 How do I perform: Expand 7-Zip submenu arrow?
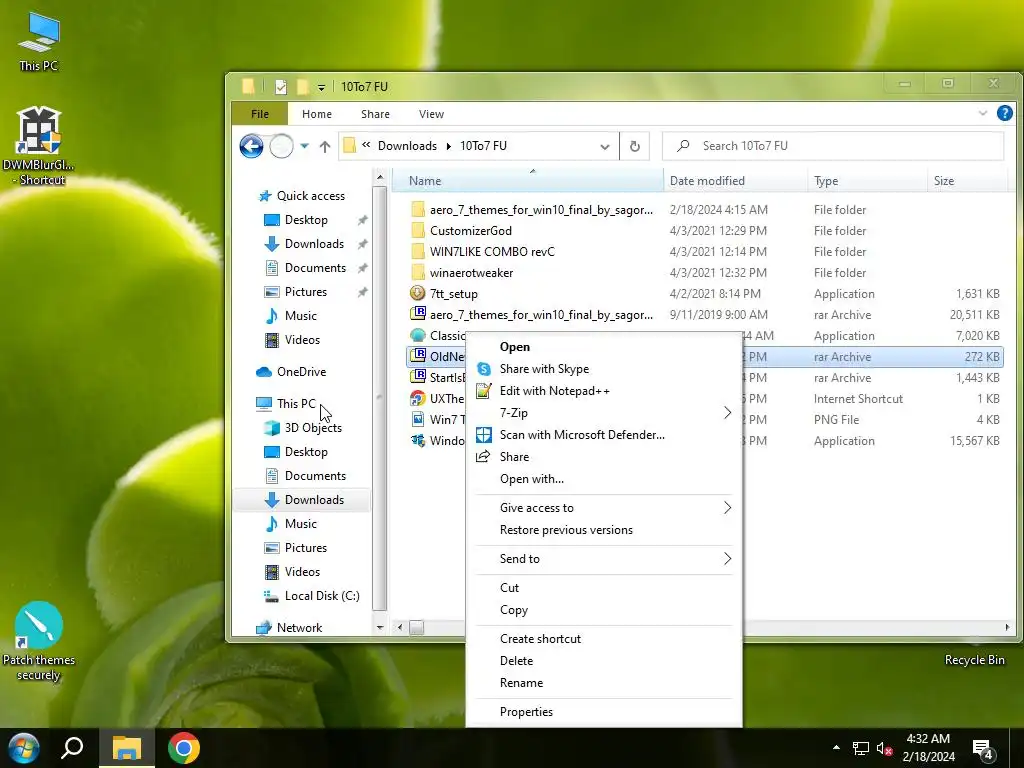(728, 413)
